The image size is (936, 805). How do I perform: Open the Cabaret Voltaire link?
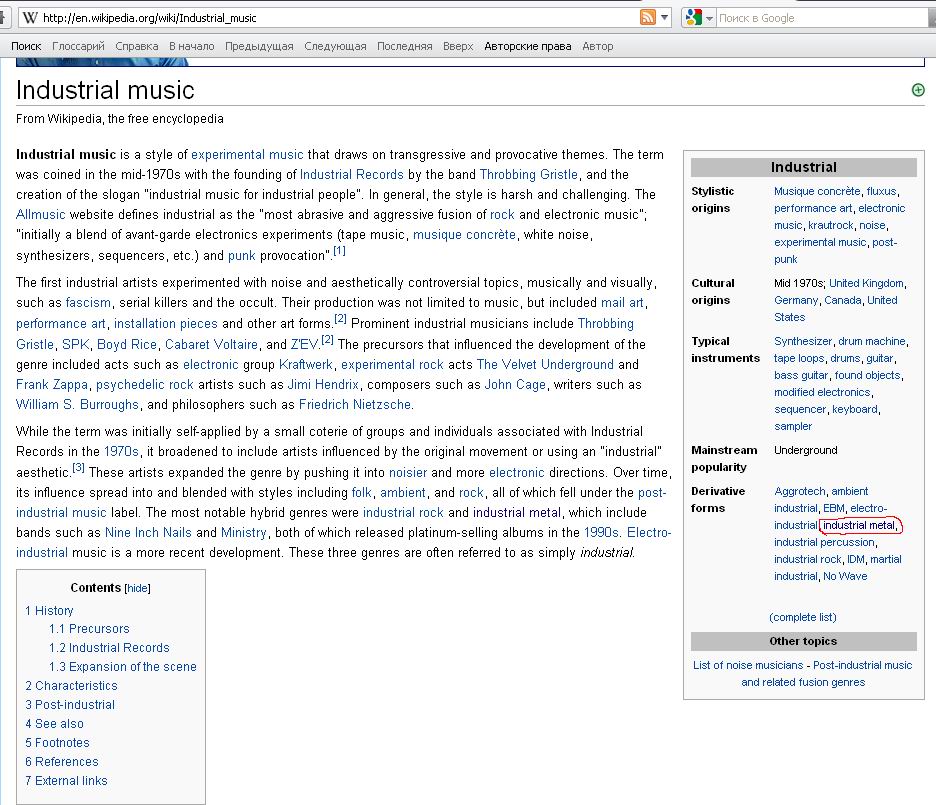(x=211, y=344)
